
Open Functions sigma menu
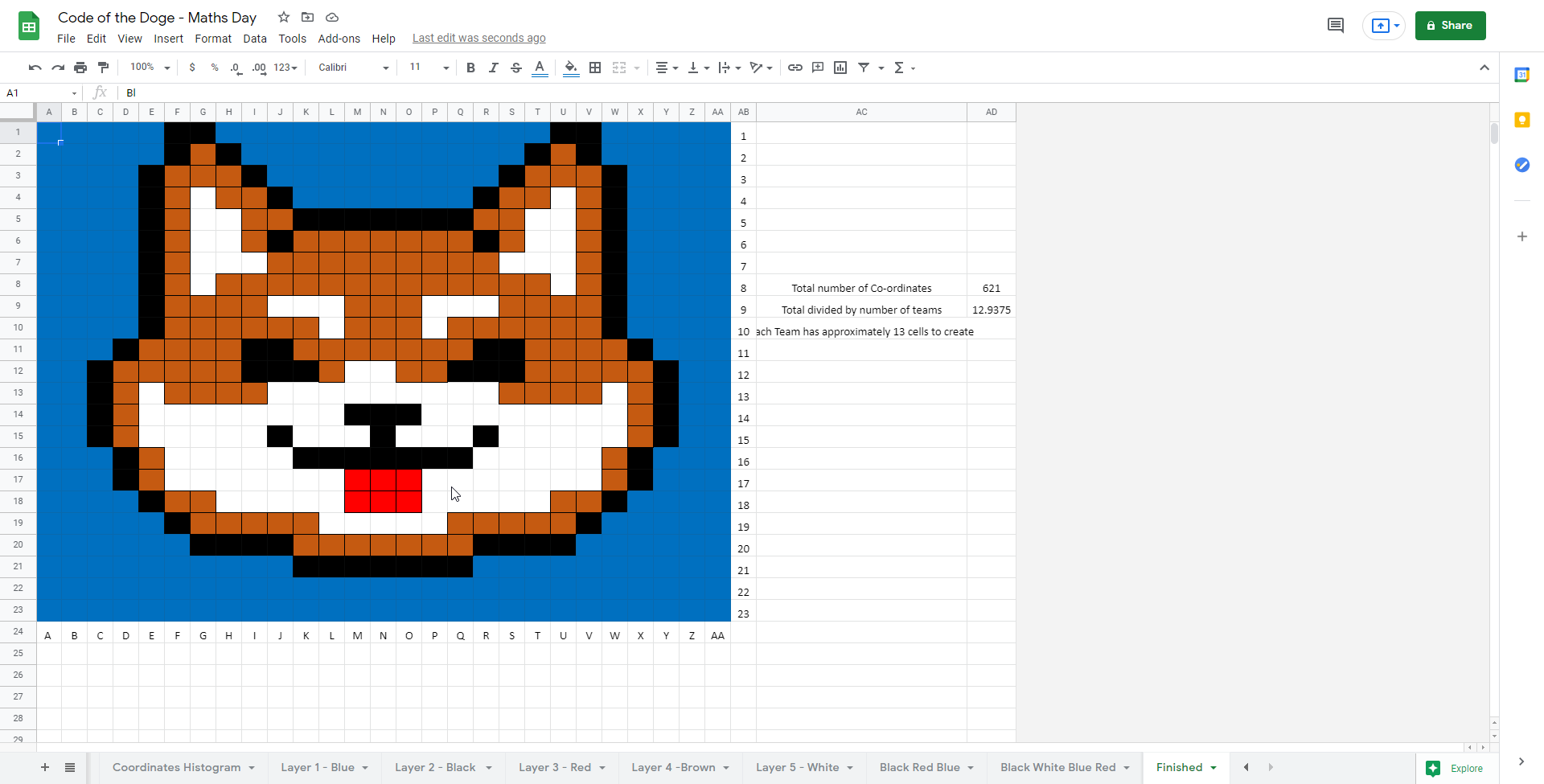click(904, 68)
